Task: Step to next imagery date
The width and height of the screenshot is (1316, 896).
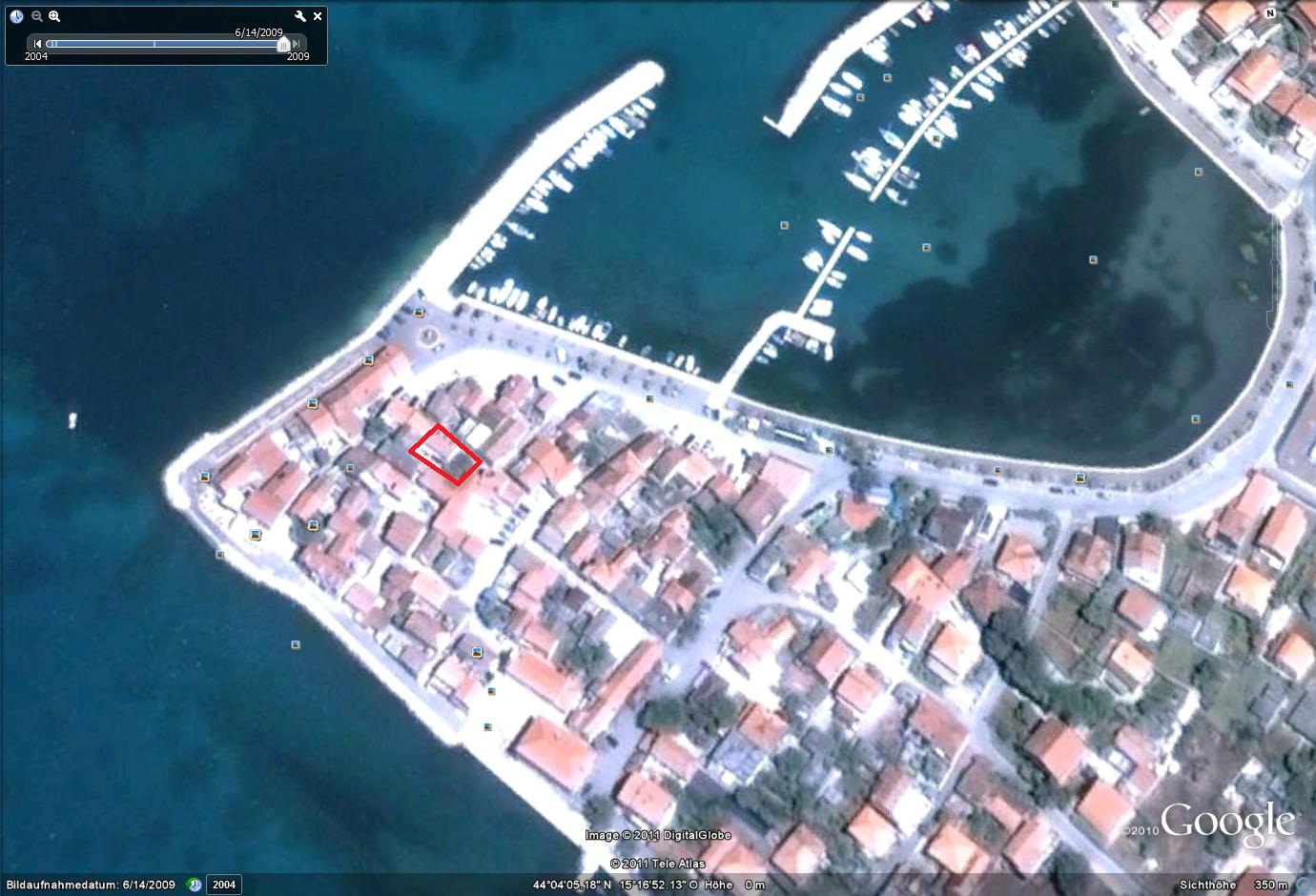Action: 297,44
